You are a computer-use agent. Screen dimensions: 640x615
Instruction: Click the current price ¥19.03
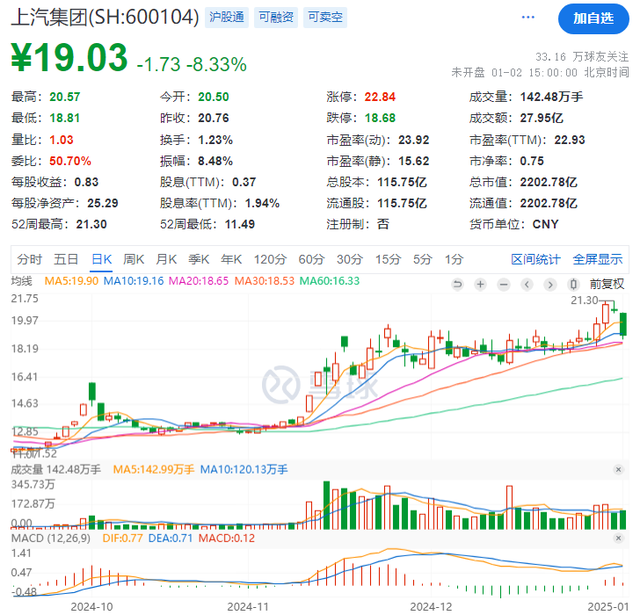tap(69, 58)
